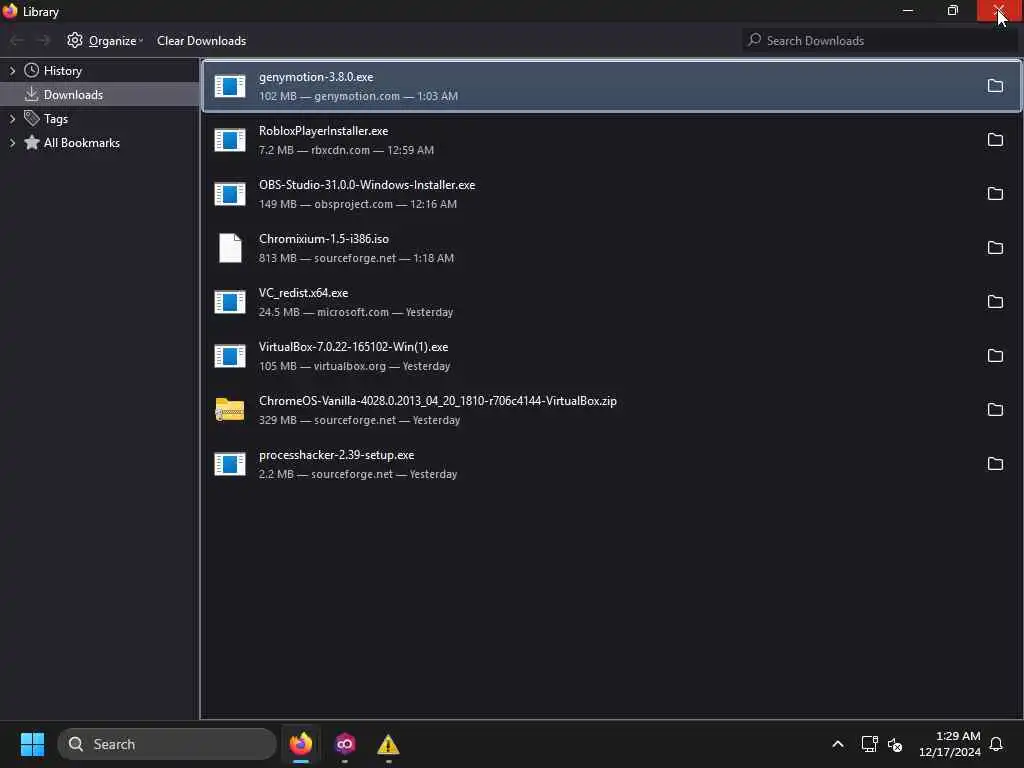
Task: Click the VC_redist.x64.exe file type icon
Action: point(230,302)
